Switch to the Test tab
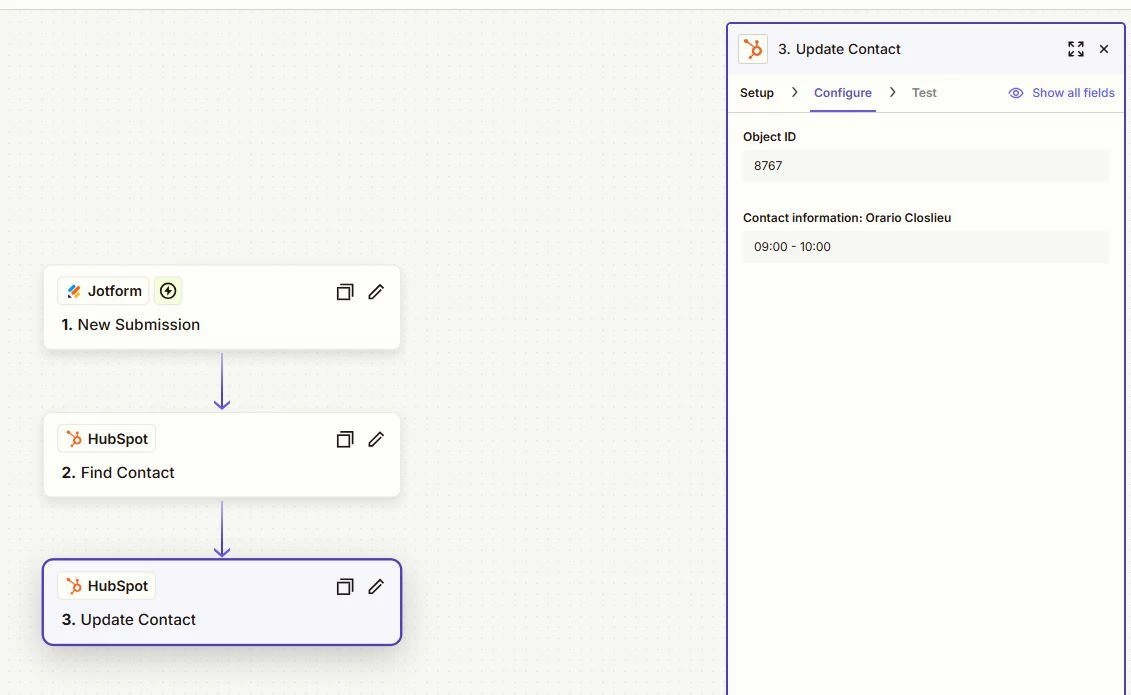 (924, 93)
